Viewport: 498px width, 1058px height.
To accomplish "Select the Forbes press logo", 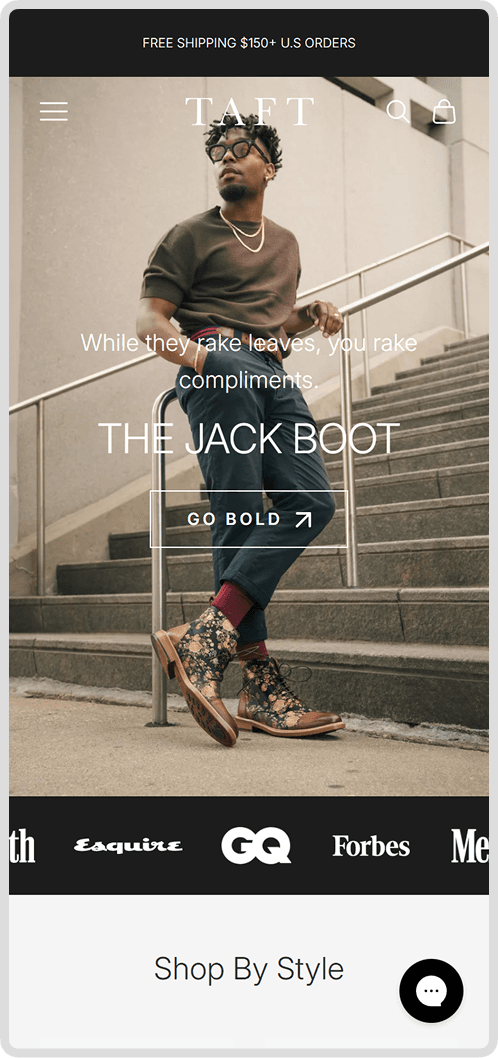I will (371, 845).
